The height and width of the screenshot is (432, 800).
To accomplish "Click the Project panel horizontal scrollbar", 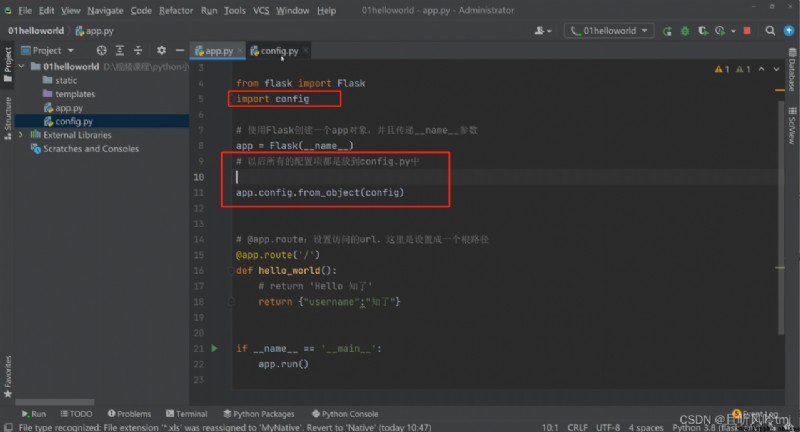I will coord(55,402).
